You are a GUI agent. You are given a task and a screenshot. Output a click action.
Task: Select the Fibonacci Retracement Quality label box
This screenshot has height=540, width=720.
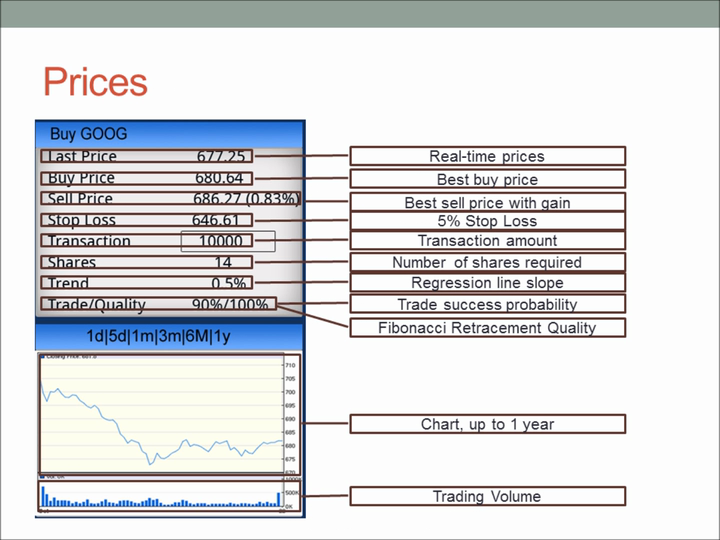point(487,328)
